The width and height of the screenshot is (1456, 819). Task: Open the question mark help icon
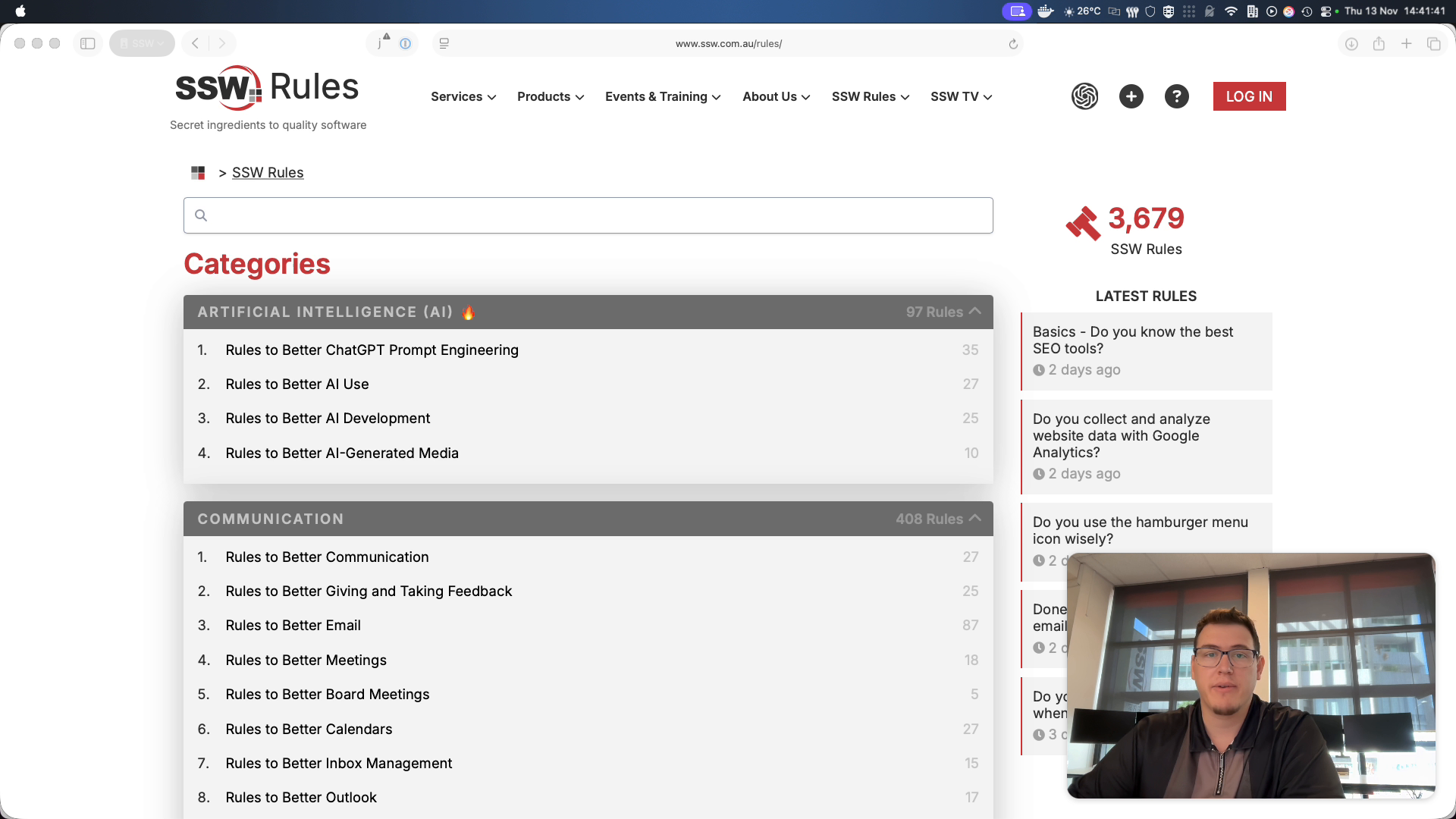1176,96
